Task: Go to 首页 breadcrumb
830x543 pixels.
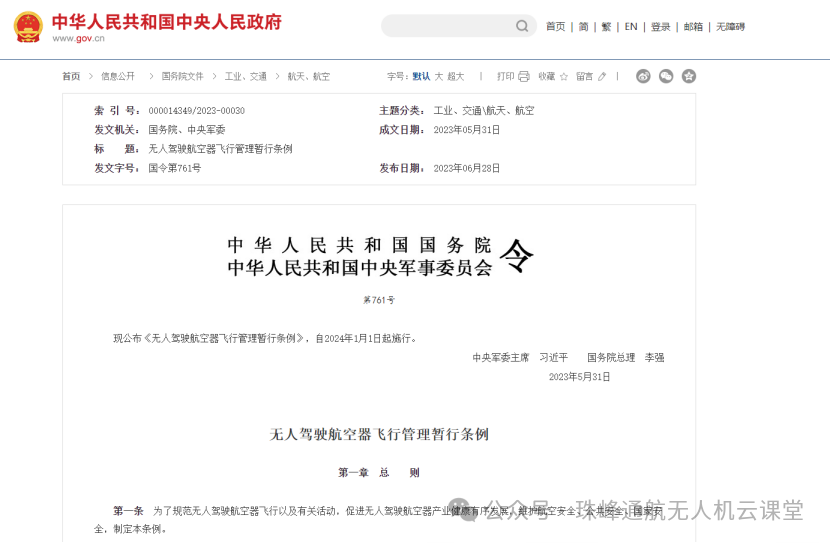Action: (71, 76)
